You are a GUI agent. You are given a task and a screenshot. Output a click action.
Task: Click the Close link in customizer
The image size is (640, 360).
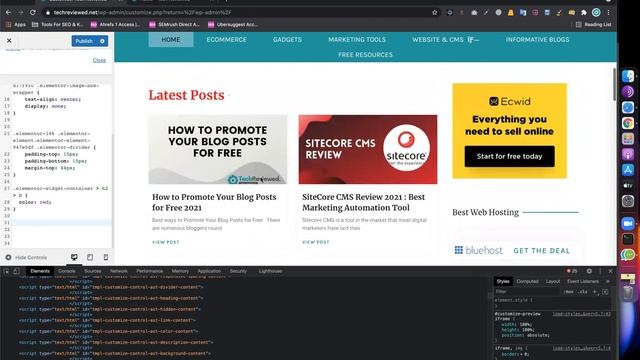99,60
